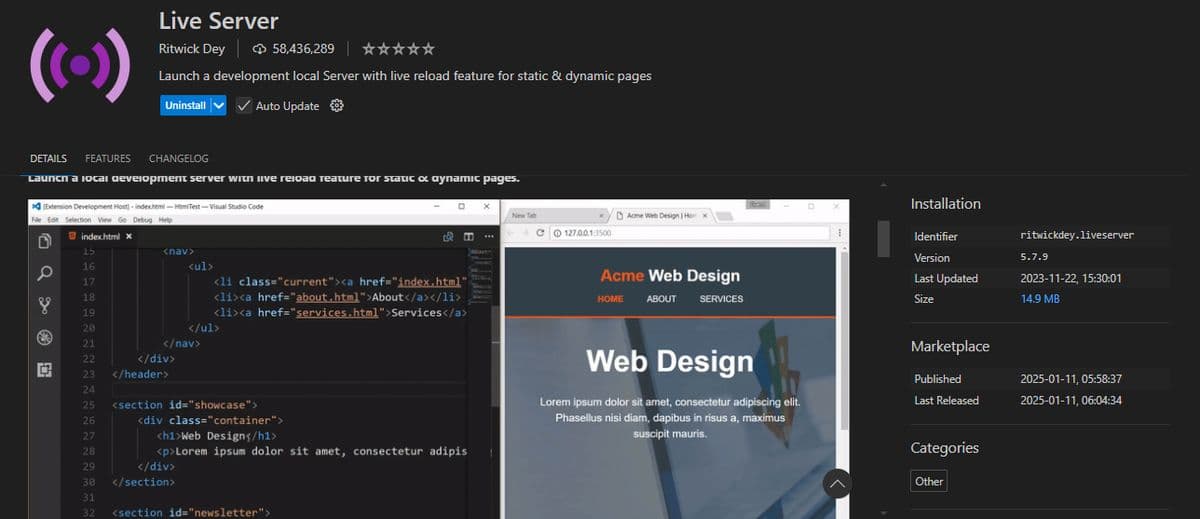Click the extension description under the title
The height and width of the screenshot is (519, 1200).
405,76
